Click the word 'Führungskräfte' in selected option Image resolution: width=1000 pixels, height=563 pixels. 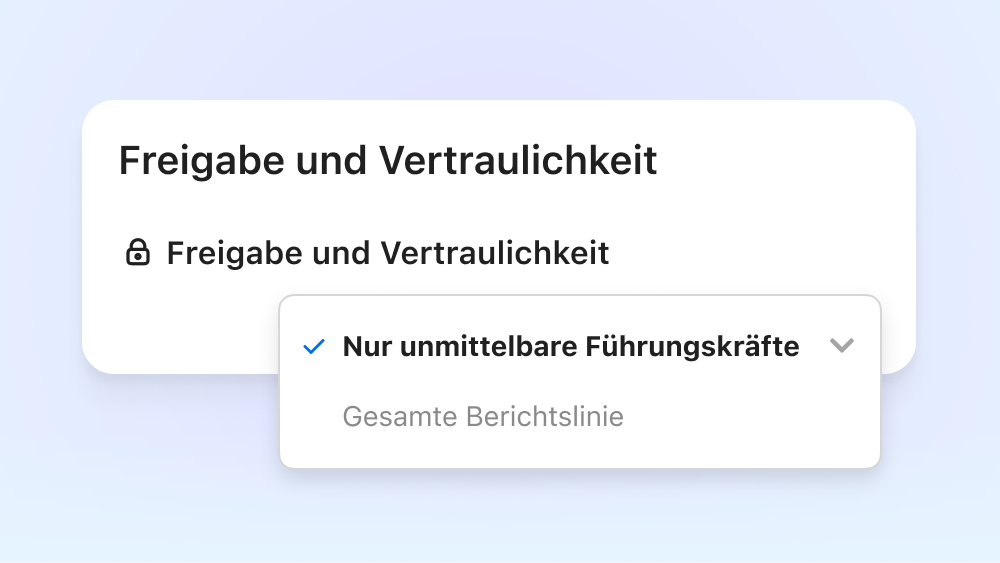[692, 347]
